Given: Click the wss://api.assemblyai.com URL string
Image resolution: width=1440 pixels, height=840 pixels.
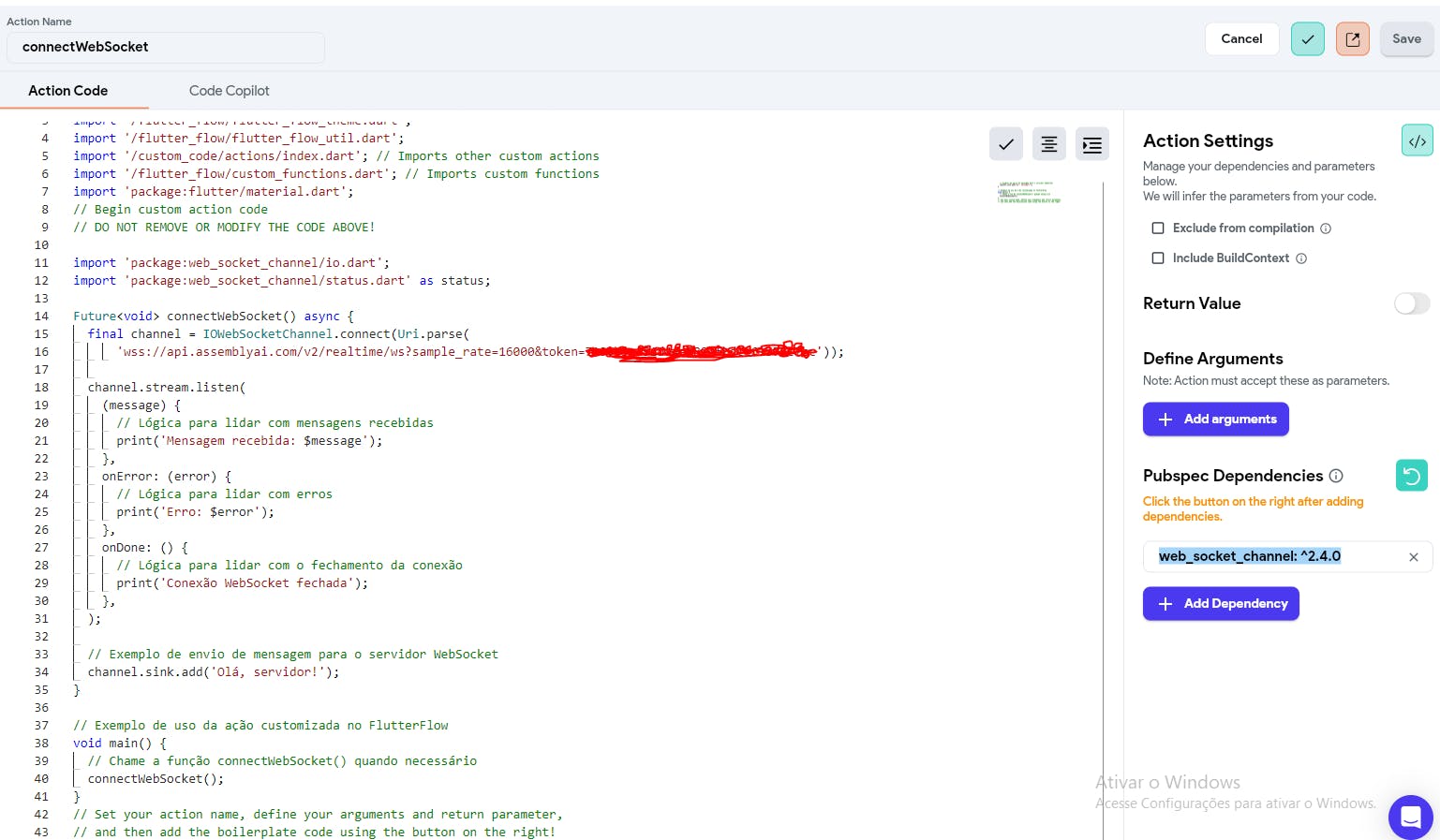Looking at the screenshot, I should click(x=469, y=352).
